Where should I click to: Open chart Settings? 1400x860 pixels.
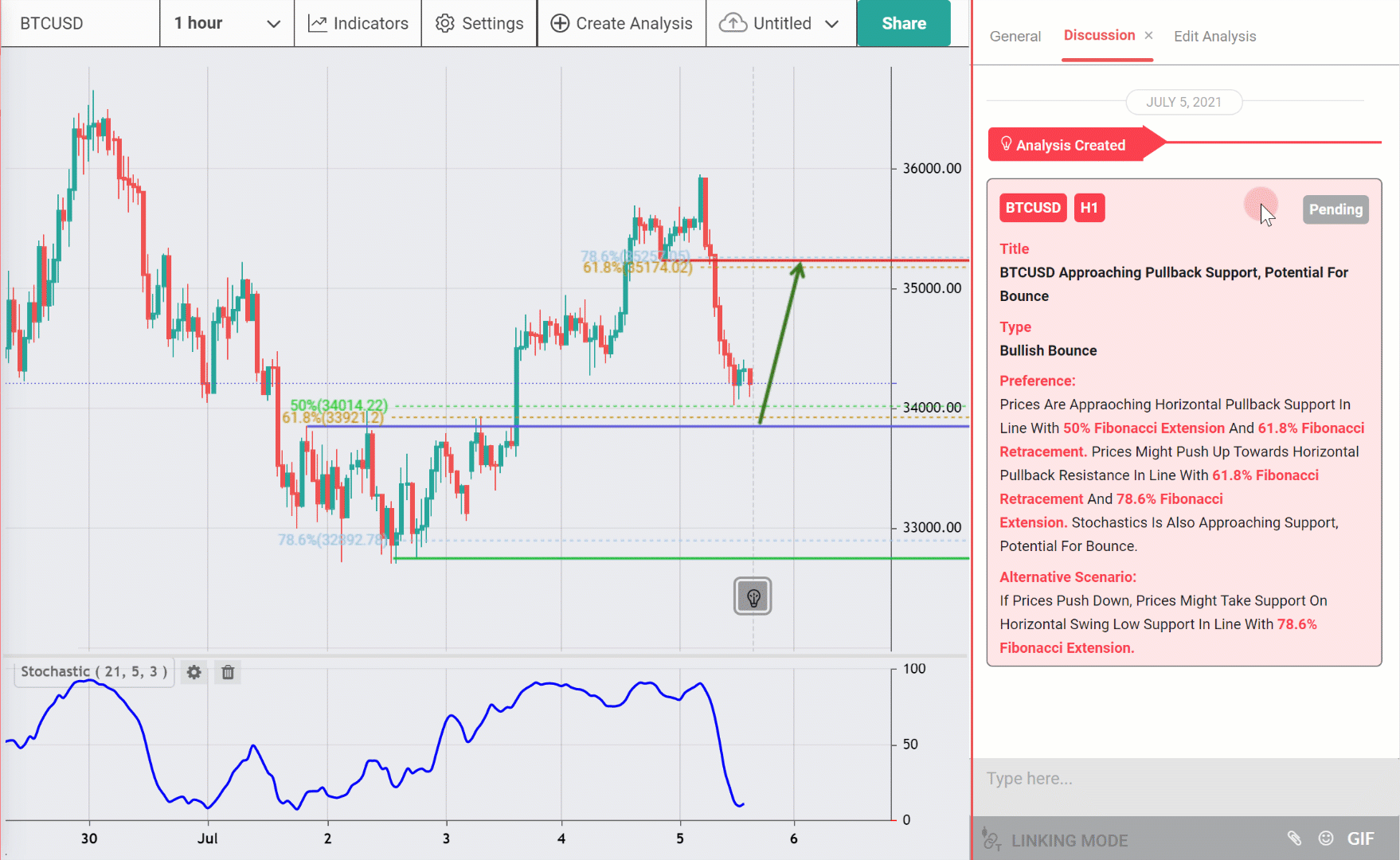coord(479,23)
